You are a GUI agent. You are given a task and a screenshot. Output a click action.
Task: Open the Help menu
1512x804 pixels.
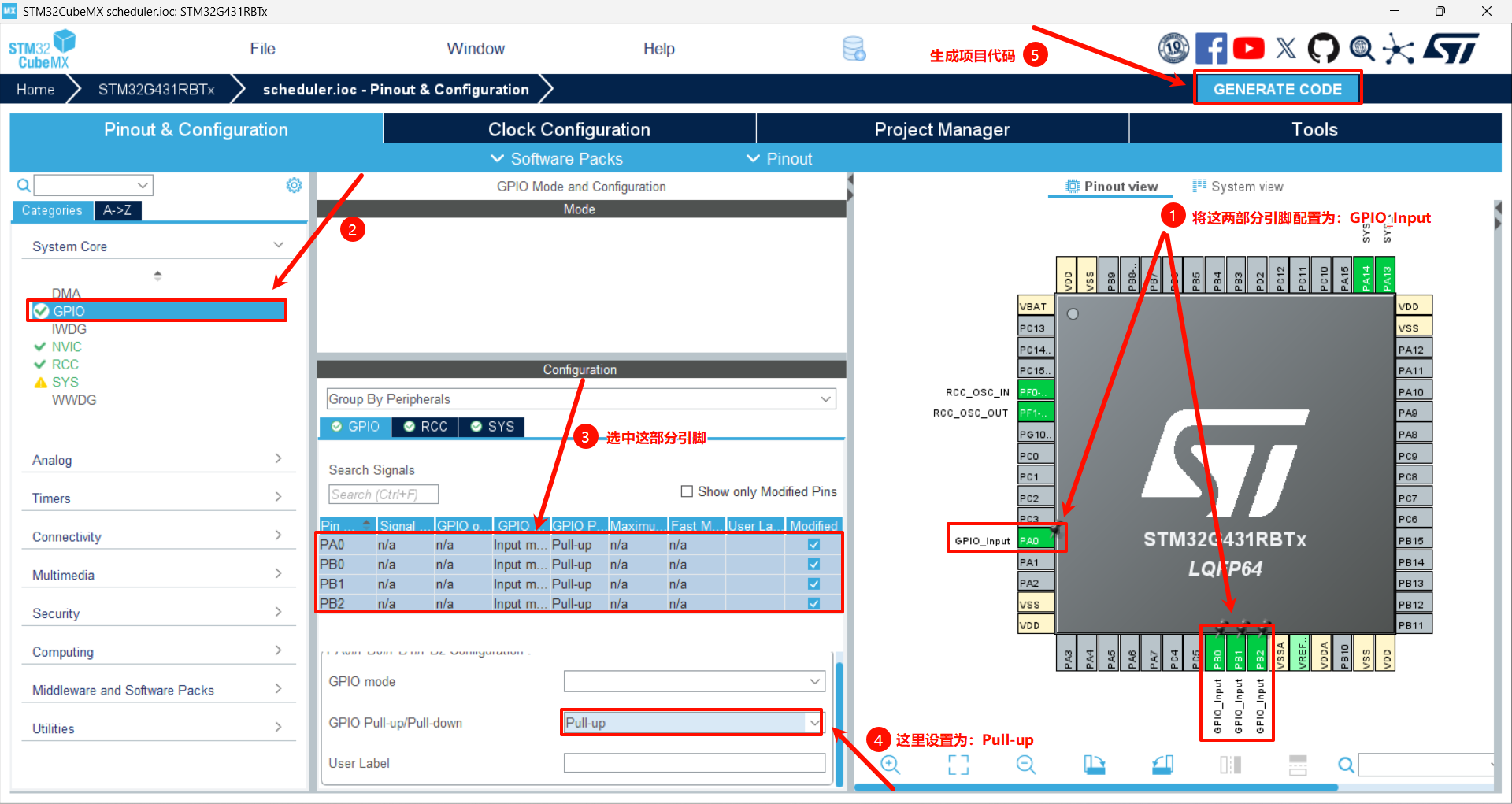pos(658,49)
